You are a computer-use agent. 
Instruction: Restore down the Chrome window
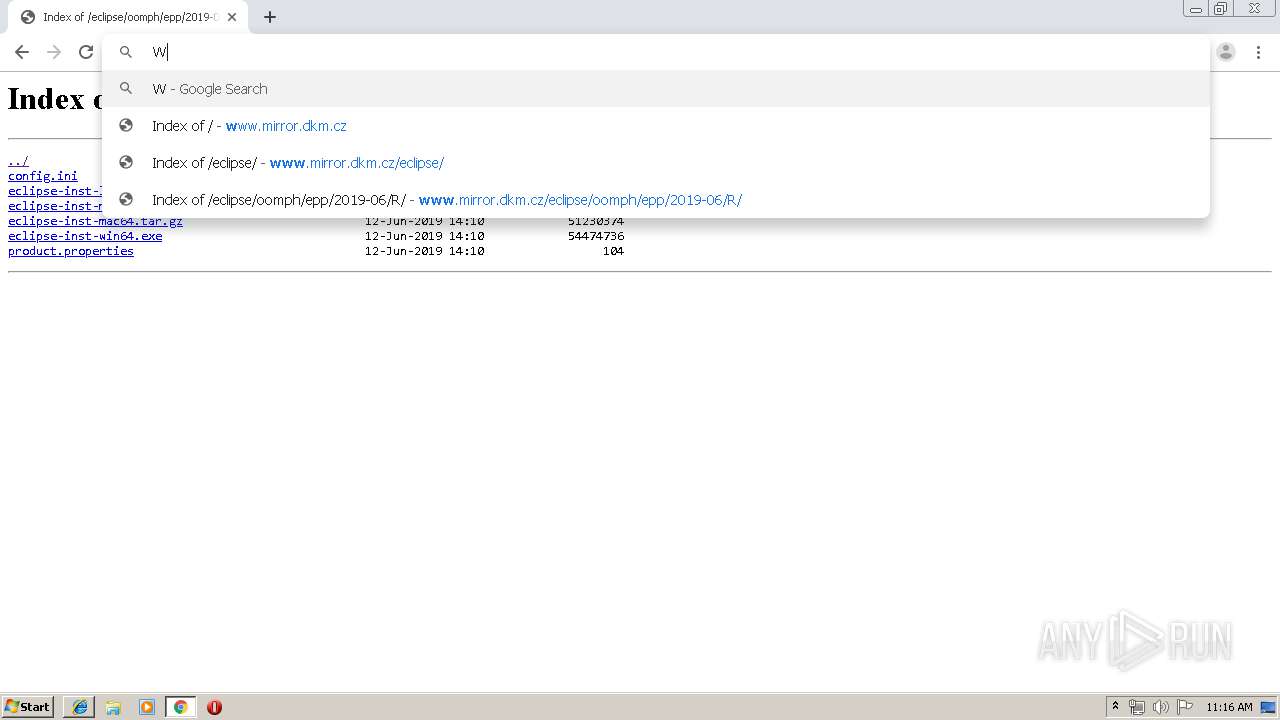click(x=1221, y=9)
